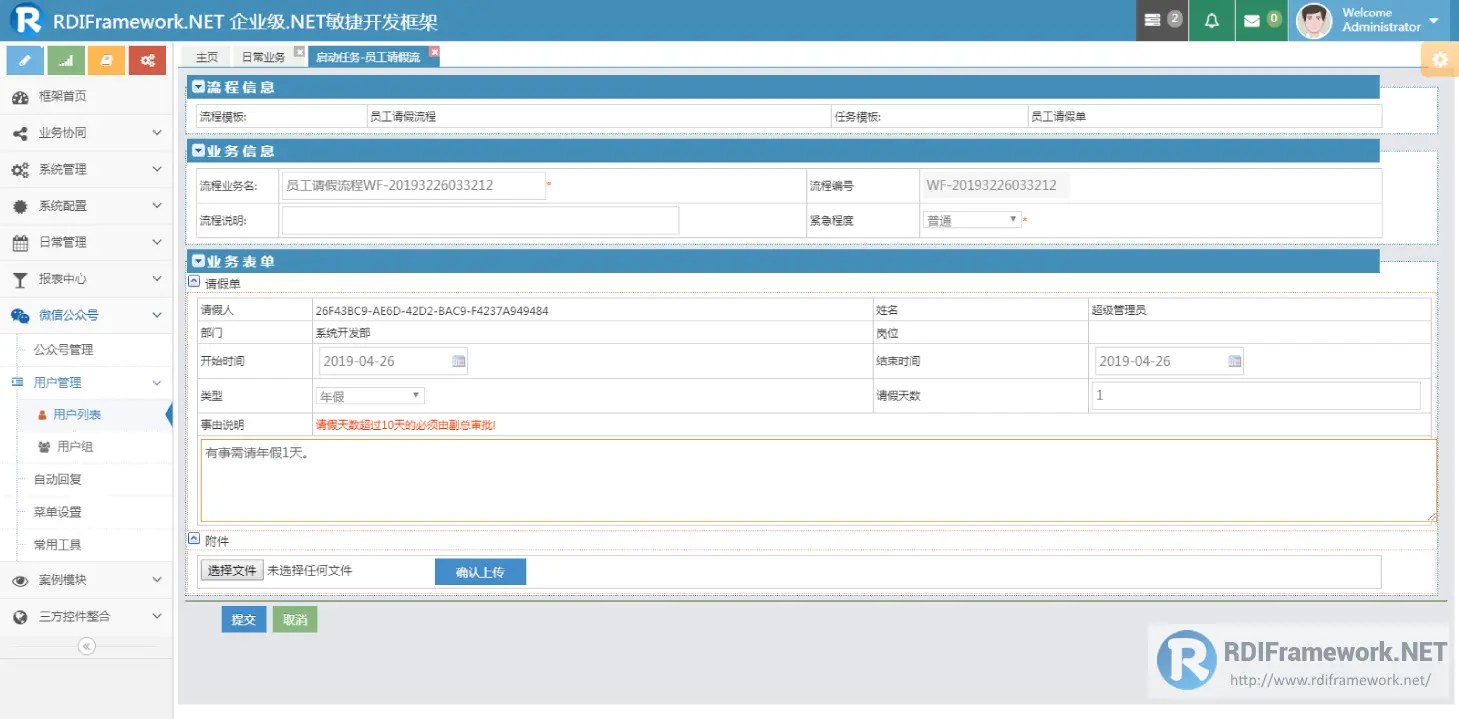Expand the 系统管理 menu

pos(86,169)
